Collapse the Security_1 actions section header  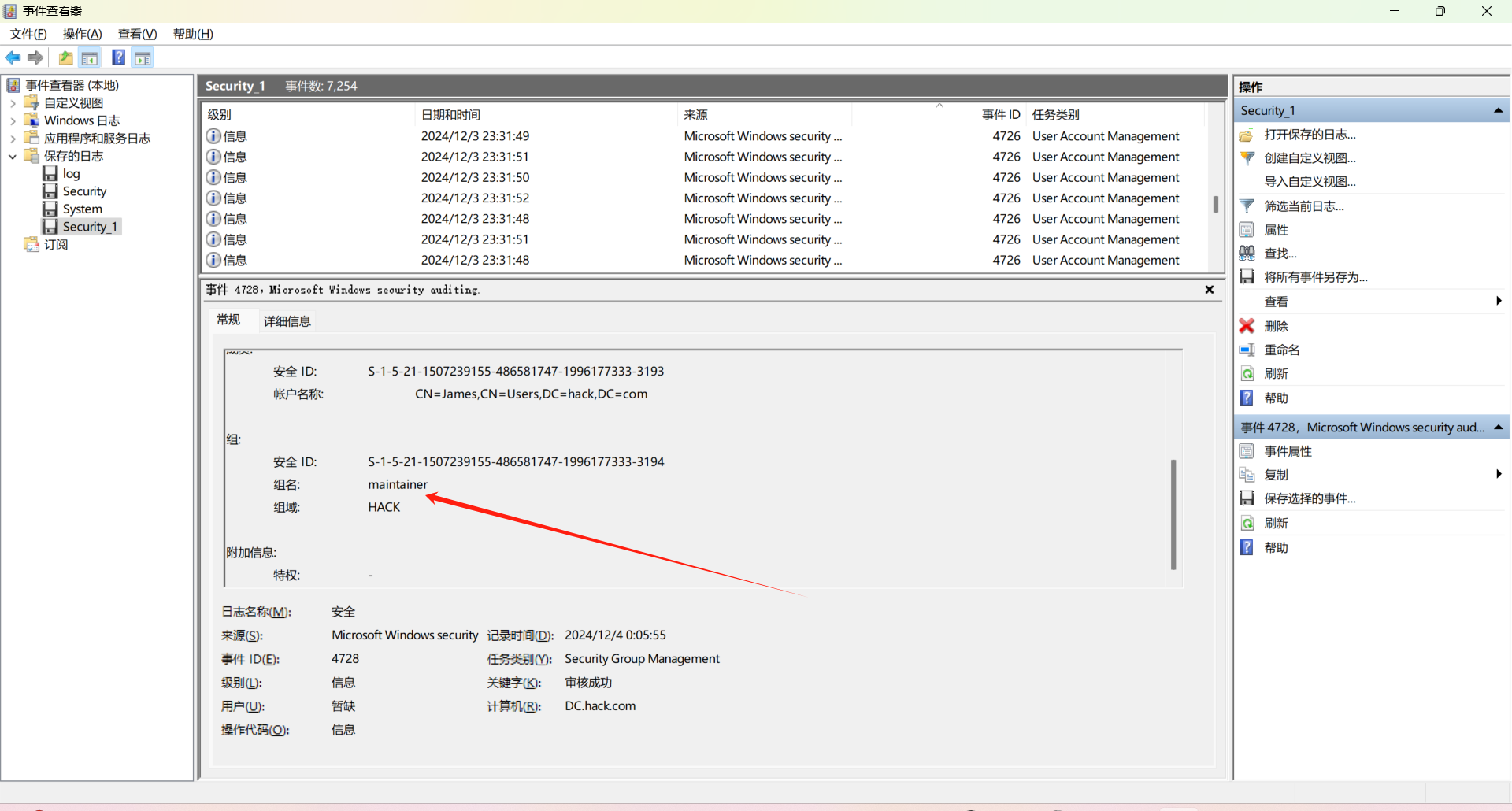click(x=1498, y=110)
